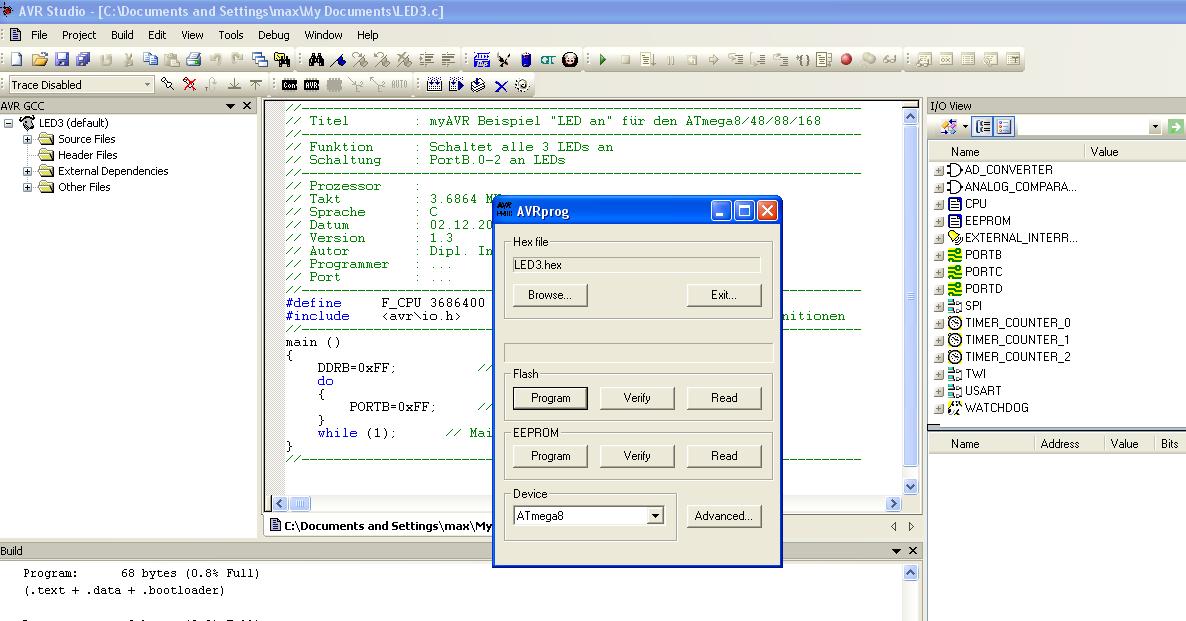Click the red breakpoint circle icon

click(x=846, y=59)
